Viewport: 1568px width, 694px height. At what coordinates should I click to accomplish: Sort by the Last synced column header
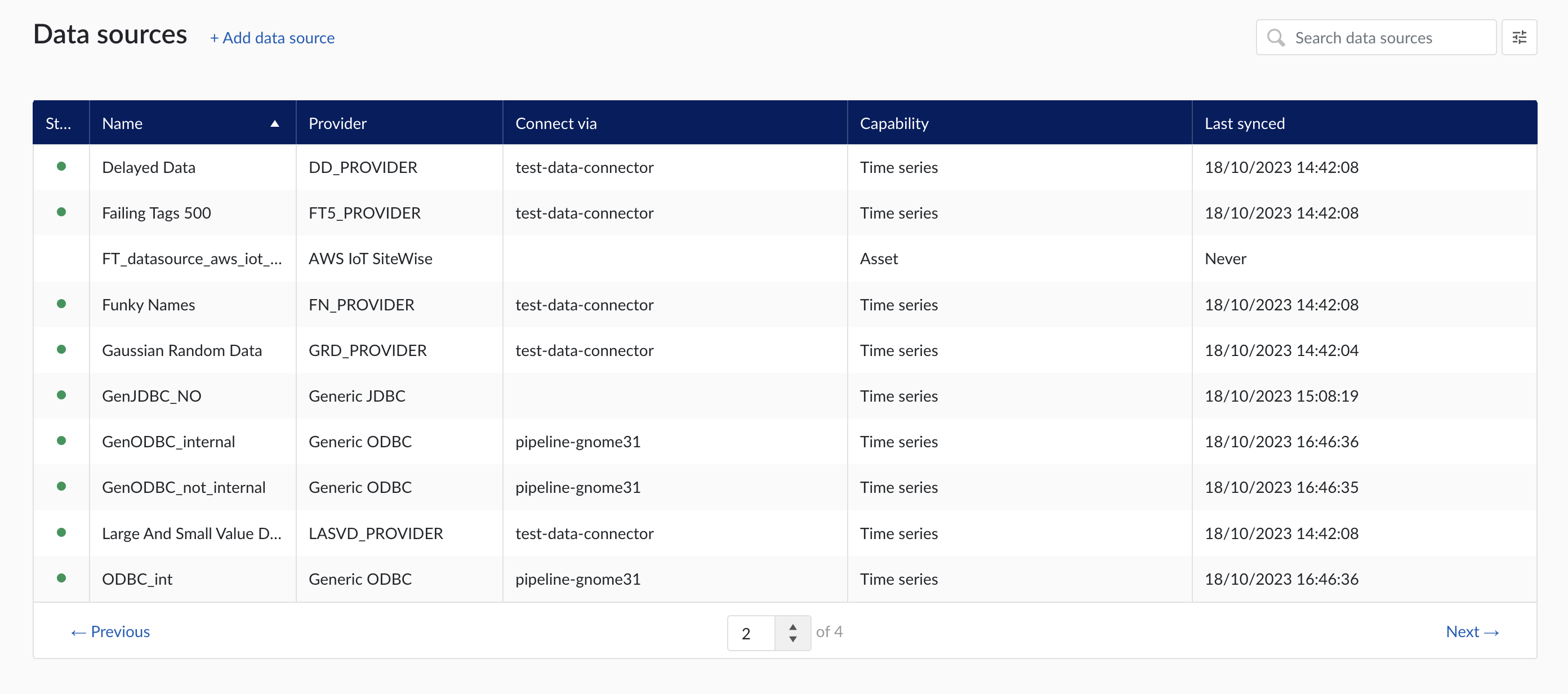[1244, 123]
